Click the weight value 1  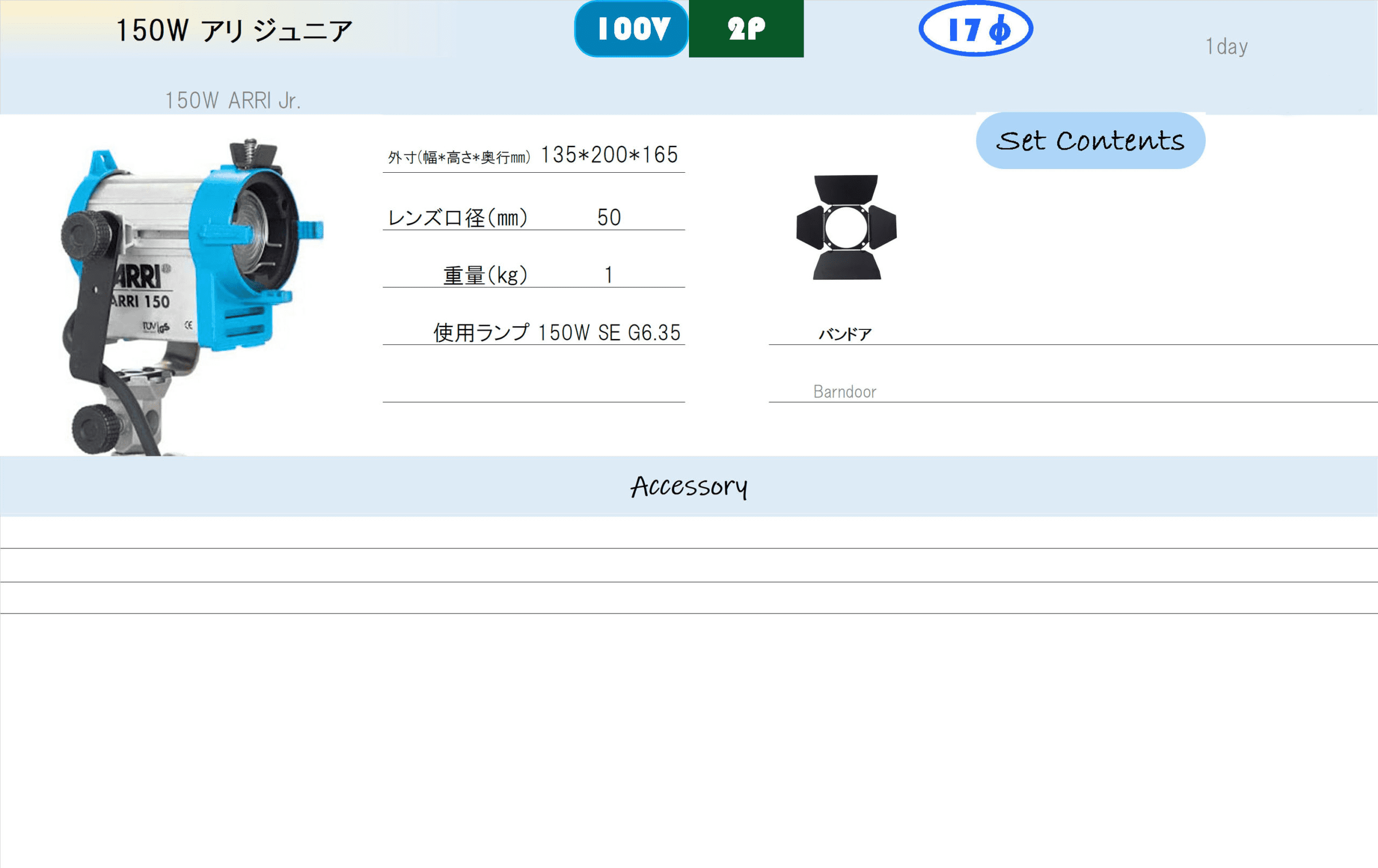(609, 275)
